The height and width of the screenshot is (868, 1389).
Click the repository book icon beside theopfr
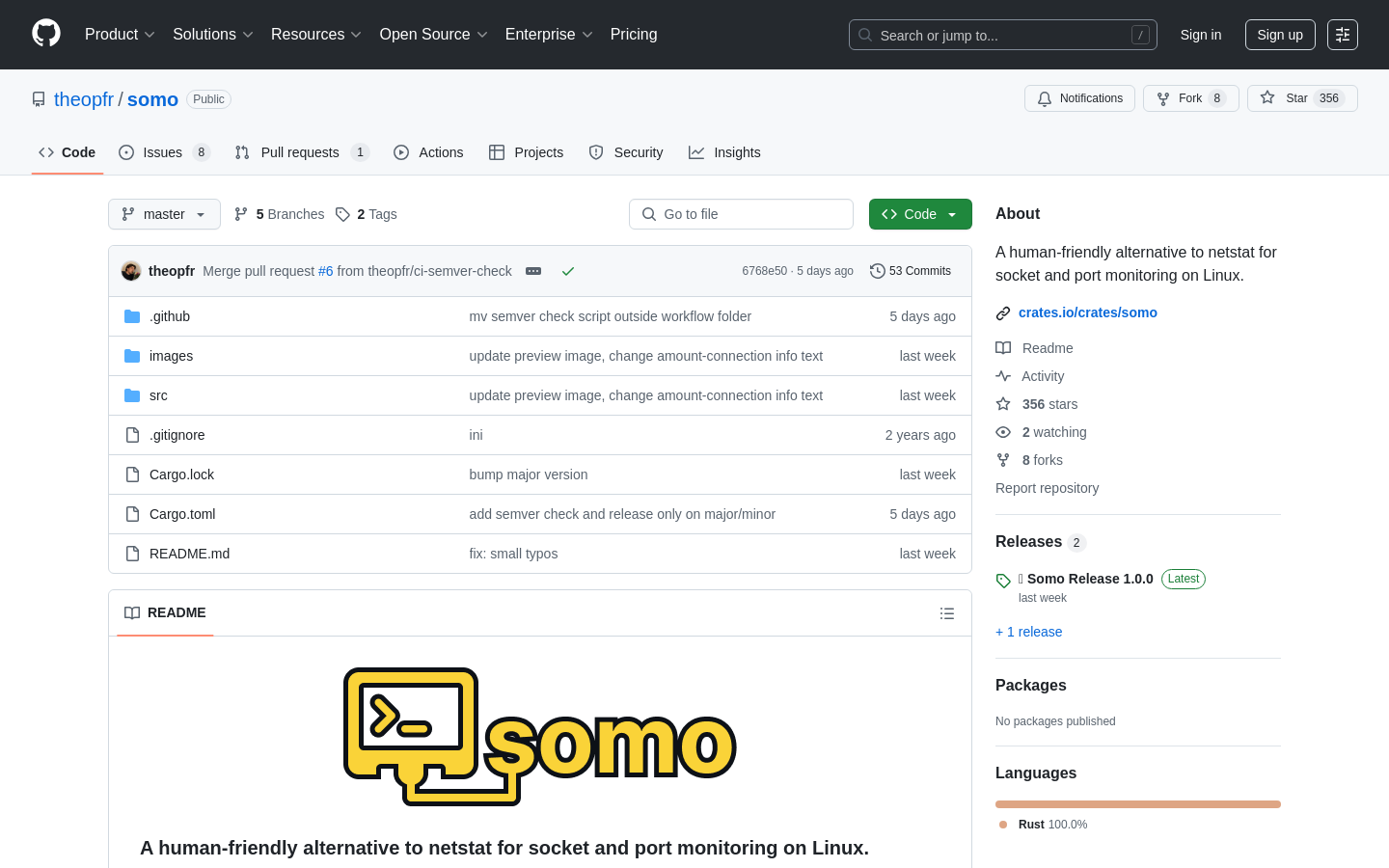(39, 99)
